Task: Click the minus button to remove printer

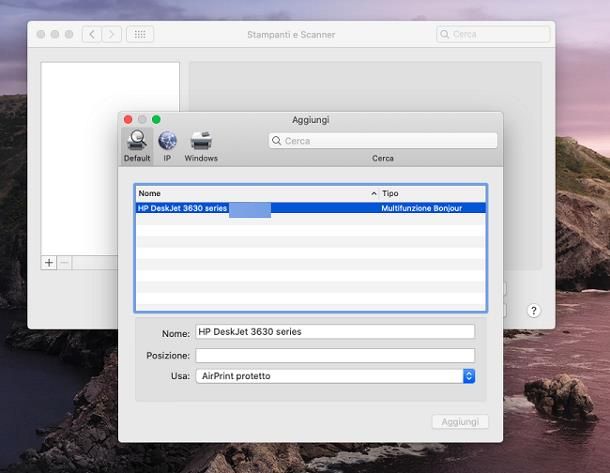Action: (65, 263)
